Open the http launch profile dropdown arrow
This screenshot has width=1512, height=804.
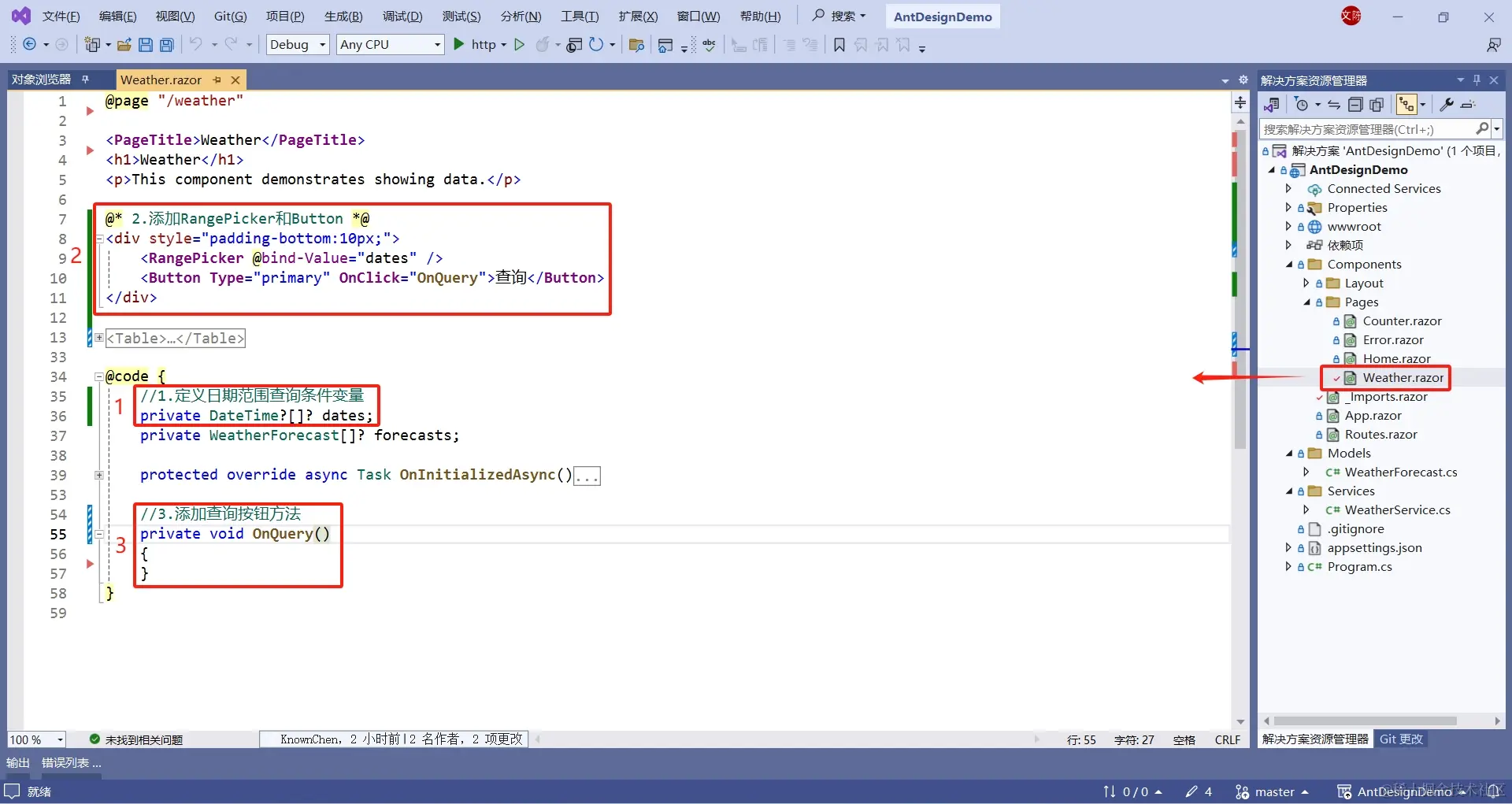(504, 45)
